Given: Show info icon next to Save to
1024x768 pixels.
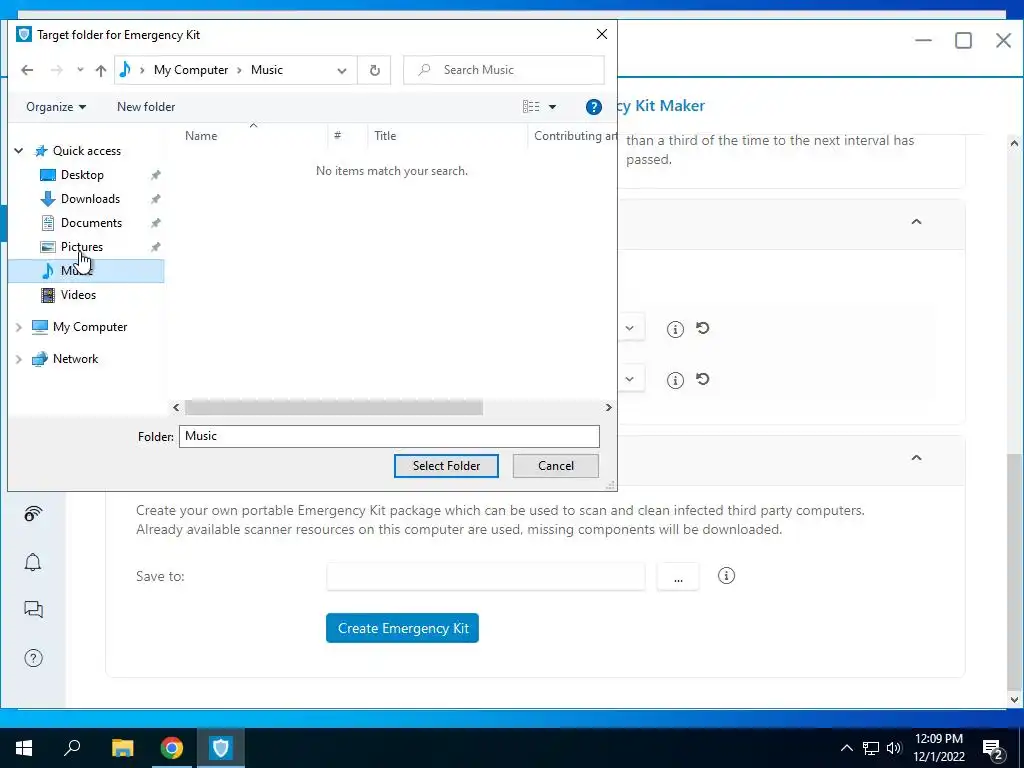Looking at the screenshot, I should (x=726, y=576).
